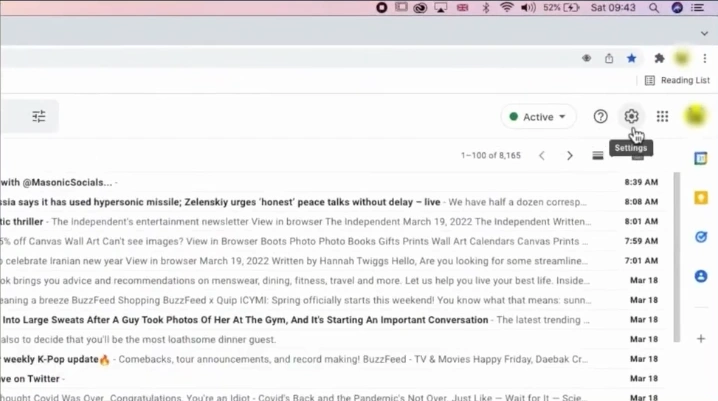Get add-ons plus icon in side panel
The height and width of the screenshot is (401, 718).
(701, 339)
